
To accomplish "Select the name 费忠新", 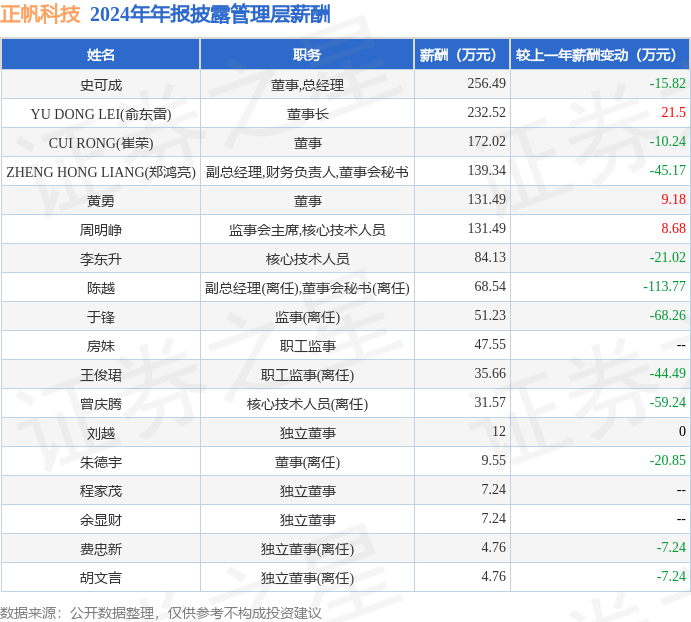I will [x=101, y=549].
